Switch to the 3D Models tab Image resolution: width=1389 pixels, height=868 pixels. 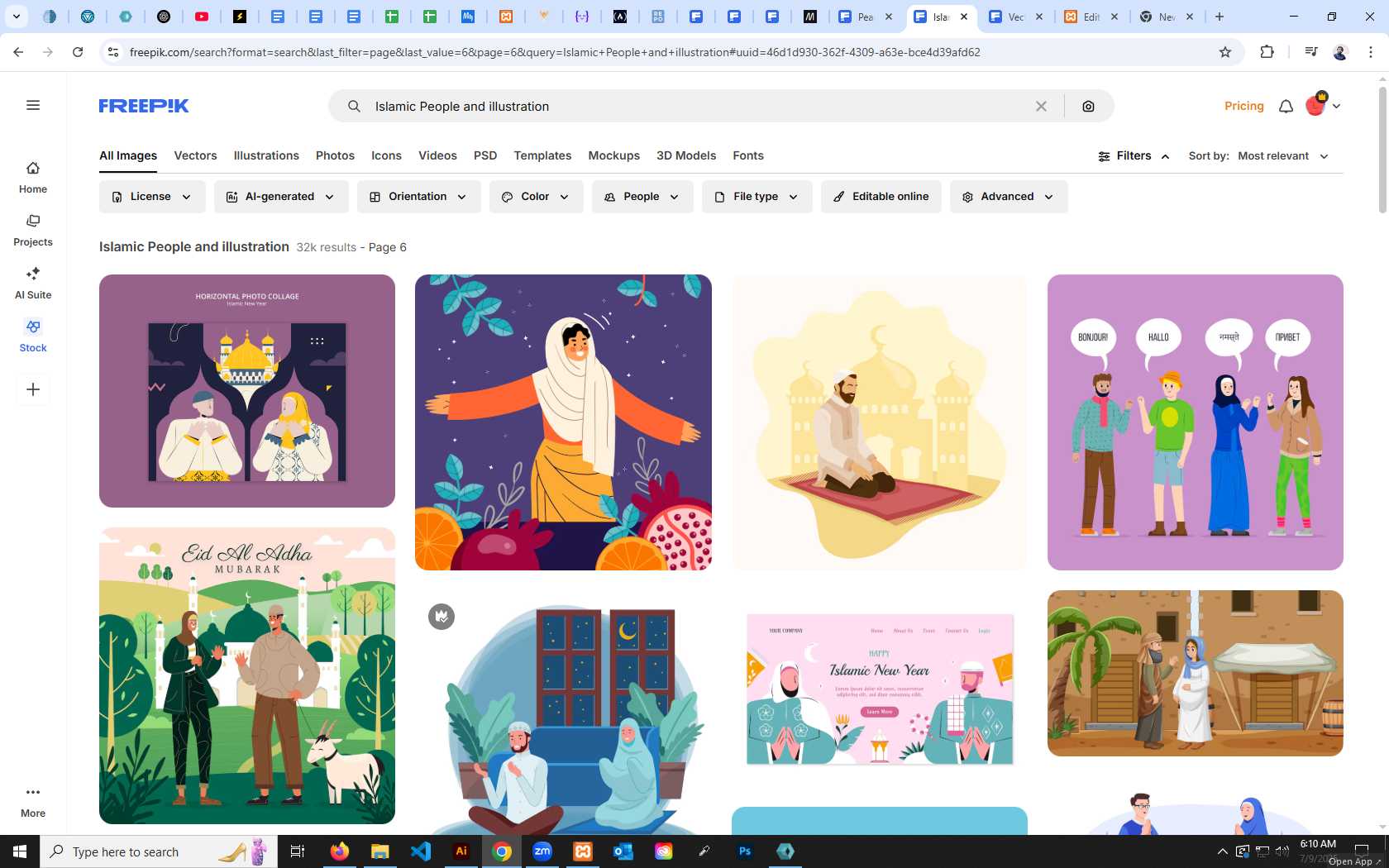click(x=686, y=155)
